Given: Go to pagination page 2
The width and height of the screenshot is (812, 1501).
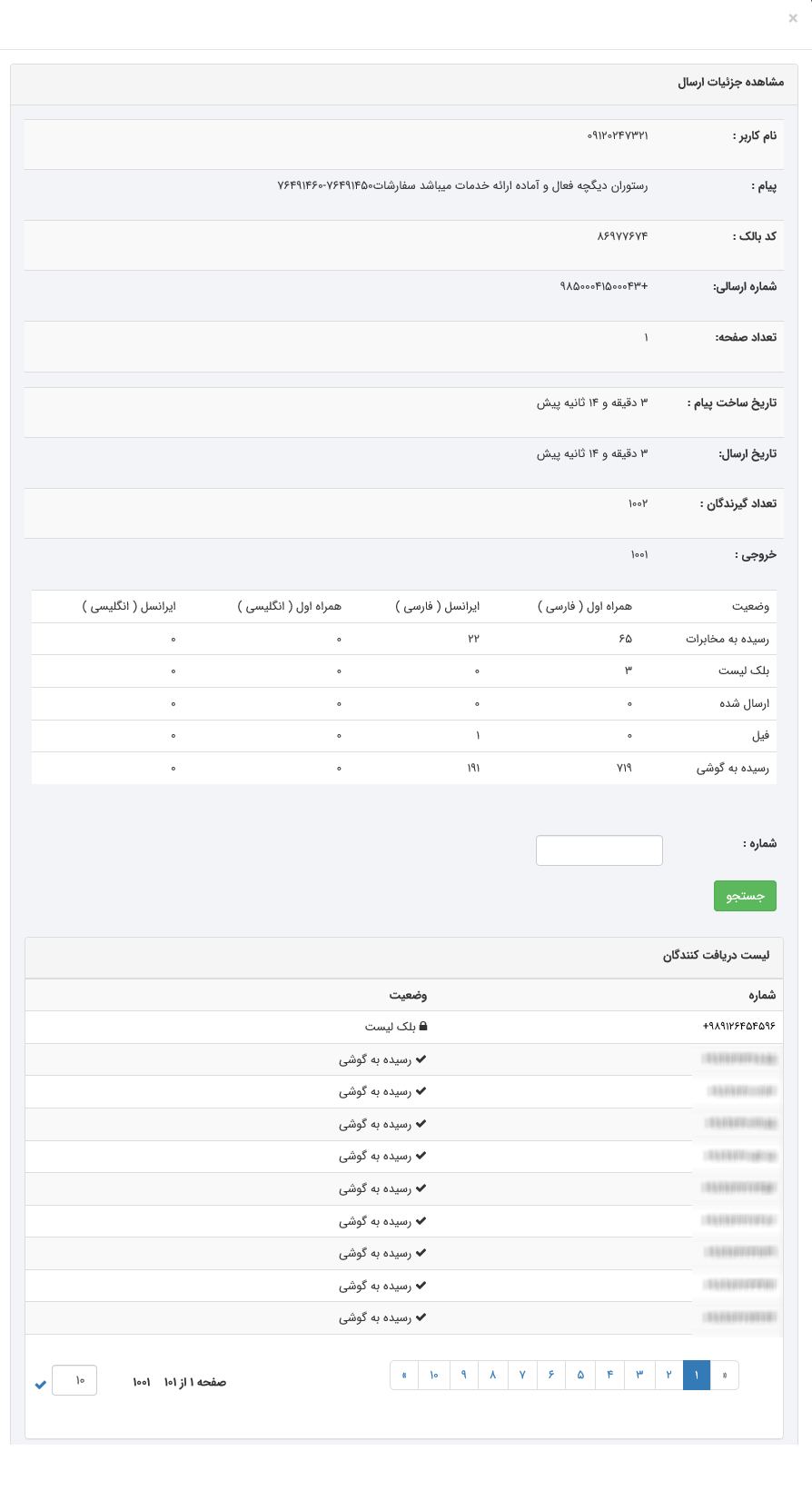Looking at the screenshot, I should (668, 1375).
